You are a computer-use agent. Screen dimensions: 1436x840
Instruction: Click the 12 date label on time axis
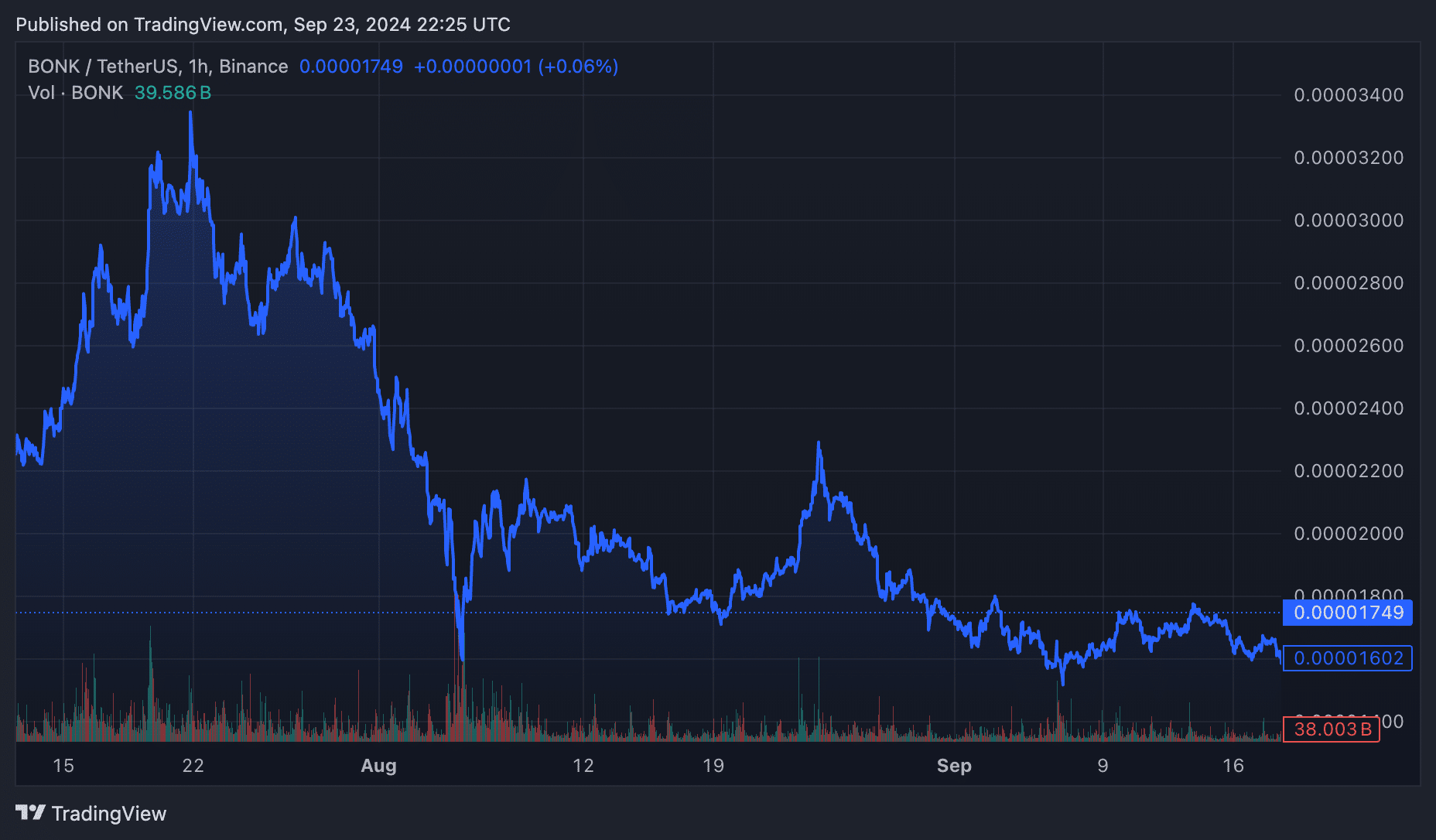[583, 766]
